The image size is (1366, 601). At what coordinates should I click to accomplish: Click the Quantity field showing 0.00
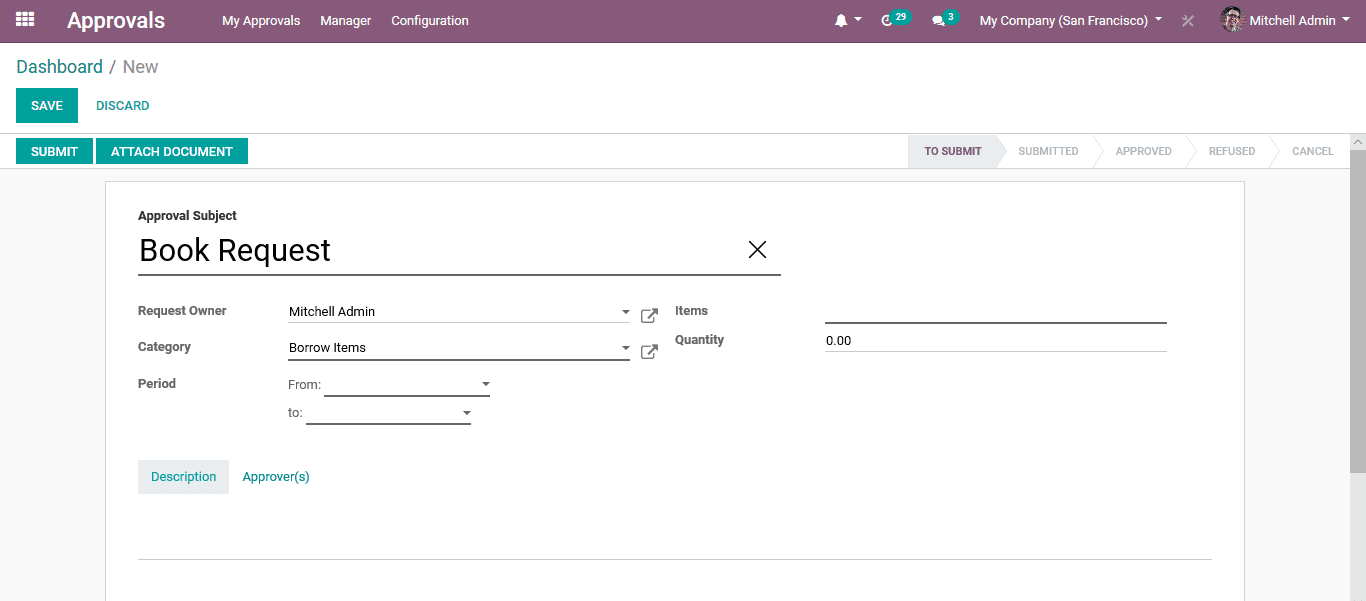tap(996, 341)
